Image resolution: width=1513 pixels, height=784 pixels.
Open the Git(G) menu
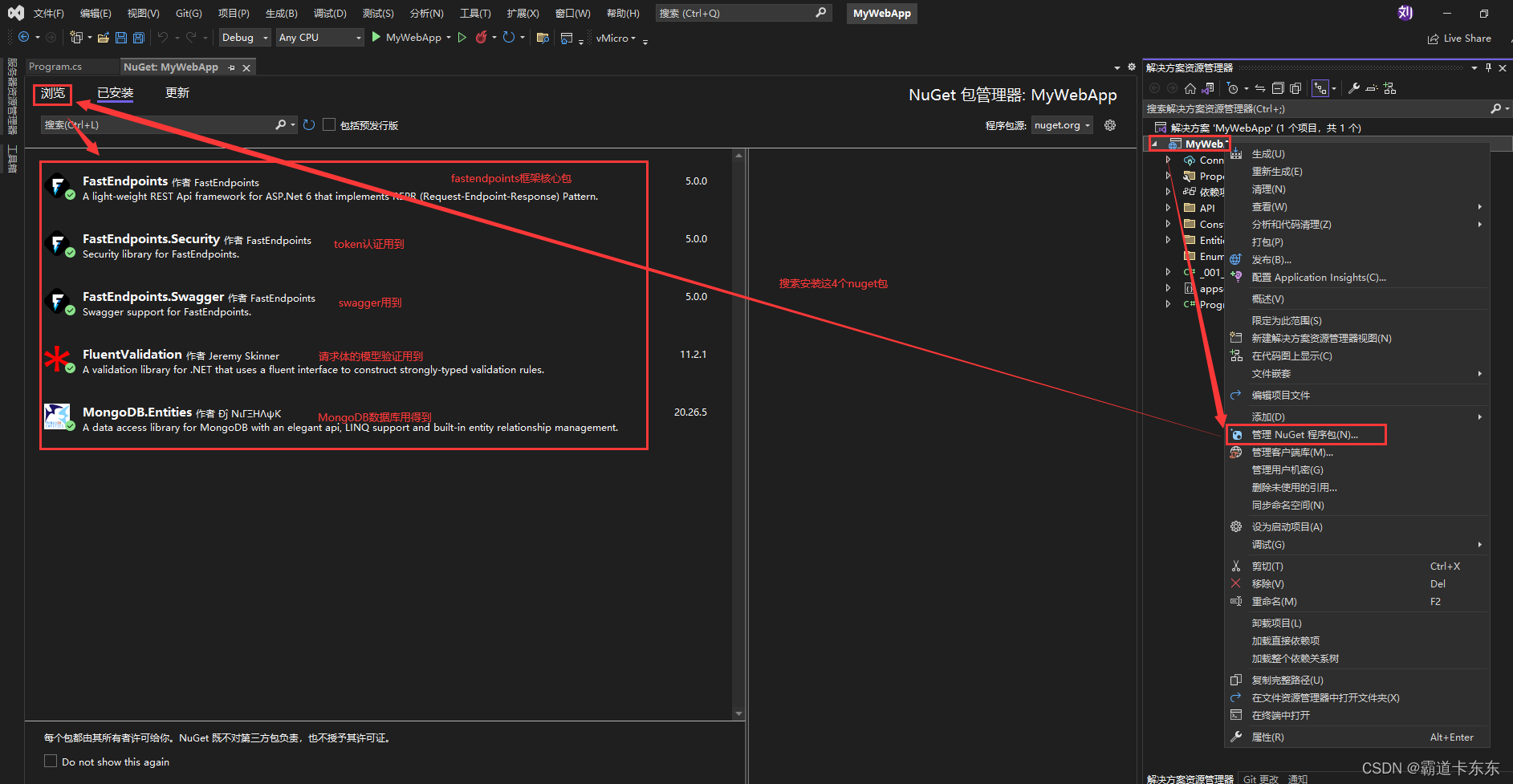point(189,14)
